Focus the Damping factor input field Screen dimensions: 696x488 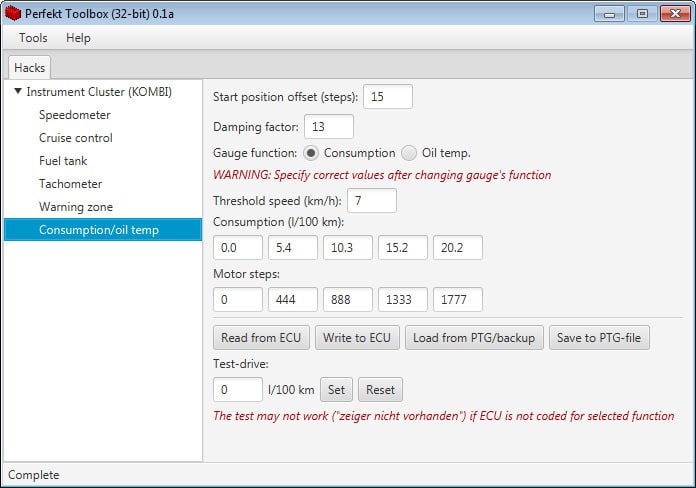point(328,127)
